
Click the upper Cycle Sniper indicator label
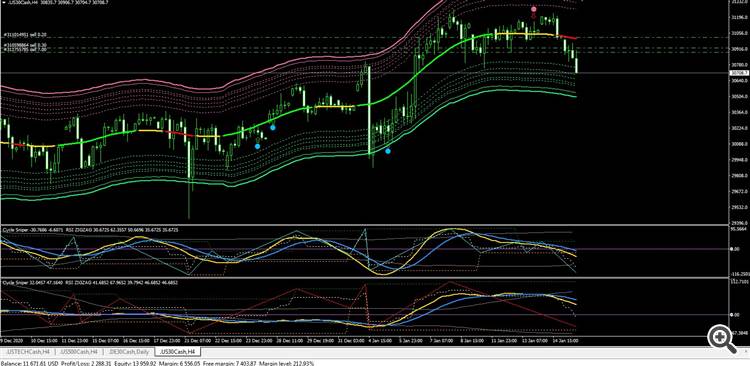pos(90,230)
